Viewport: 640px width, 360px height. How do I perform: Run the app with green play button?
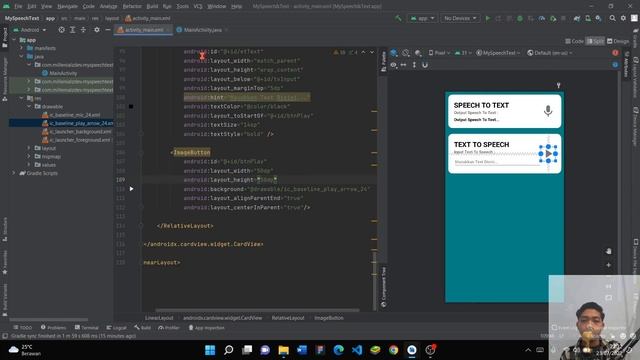click(x=487, y=18)
